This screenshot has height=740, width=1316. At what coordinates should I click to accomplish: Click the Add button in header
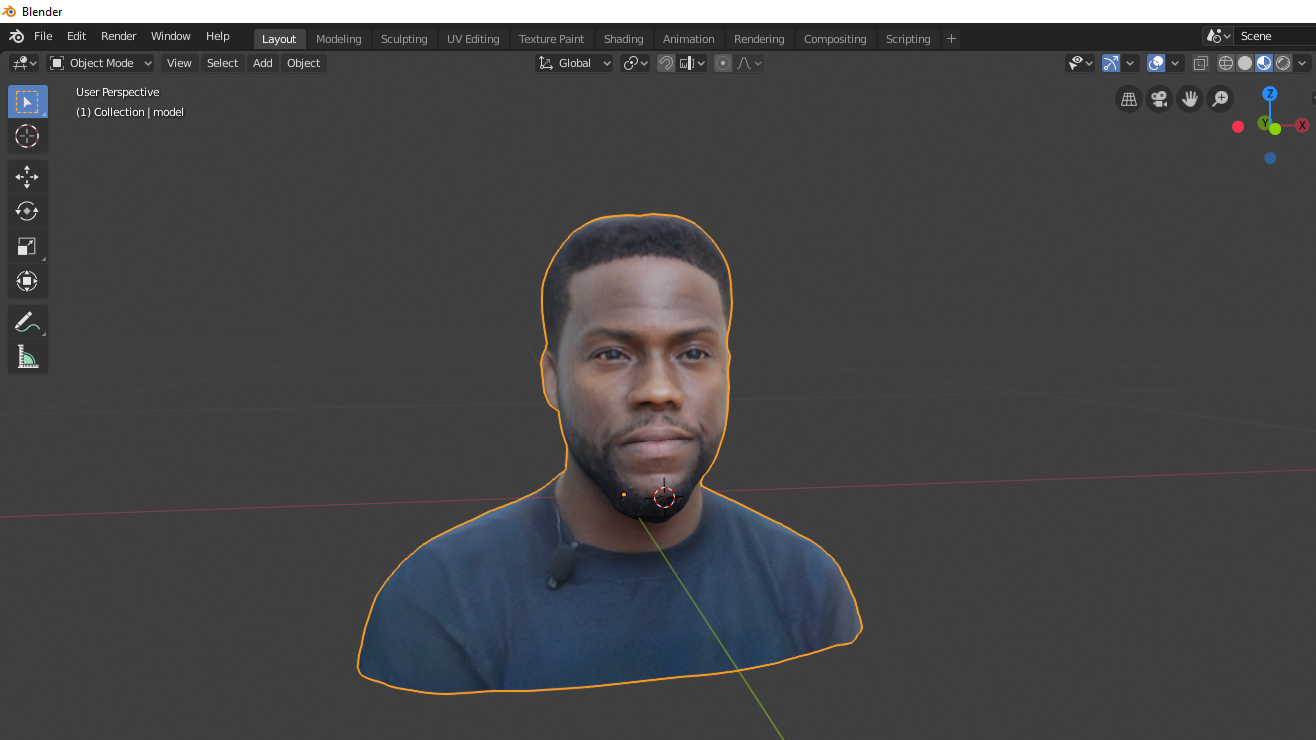click(x=262, y=63)
